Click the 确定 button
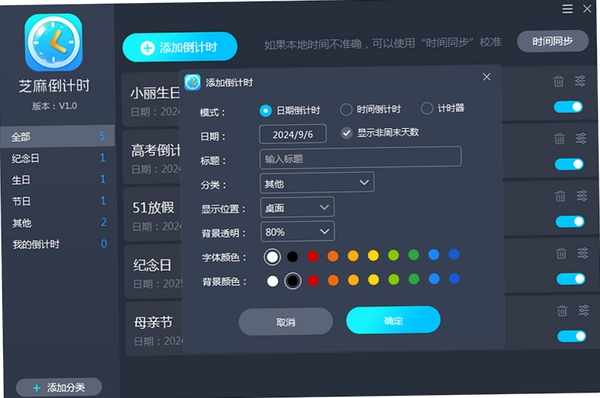This screenshot has height=398, width=600. click(393, 320)
